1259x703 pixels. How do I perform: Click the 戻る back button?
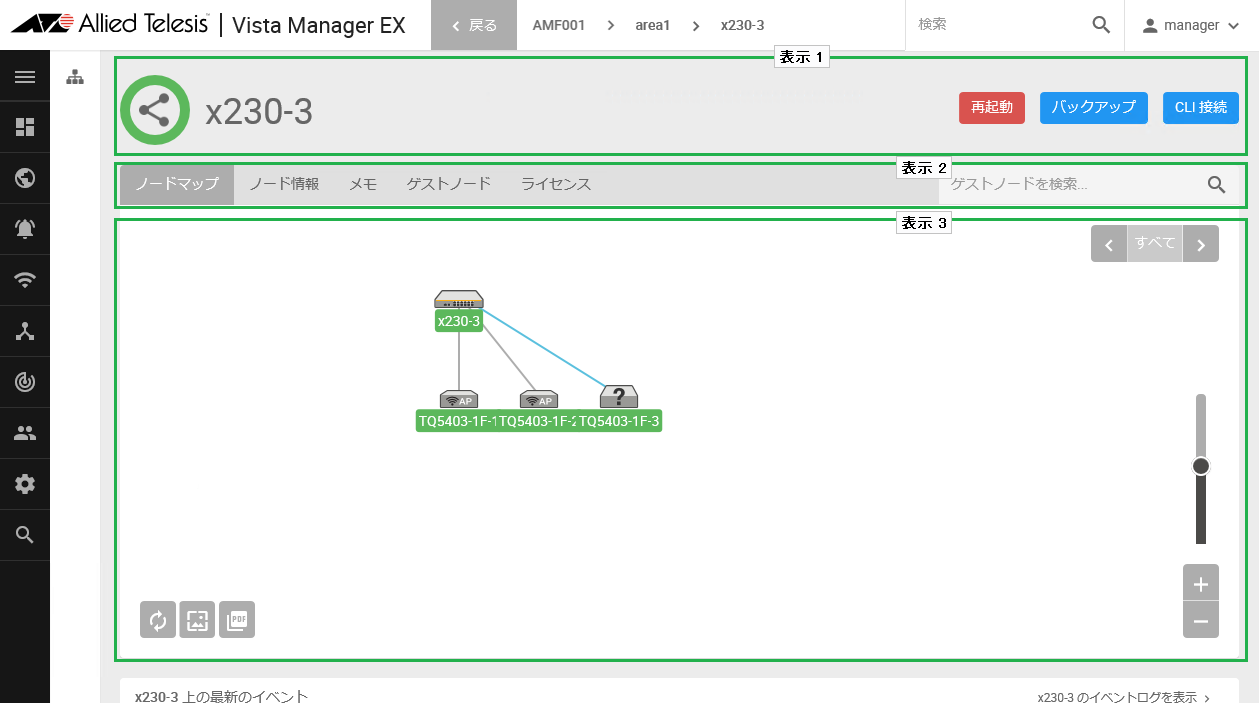(474, 25)
